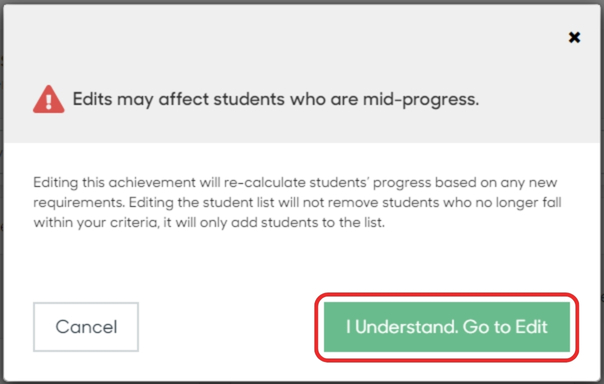Click the green I Understand. Go to Edit button

tap(447, 327)
